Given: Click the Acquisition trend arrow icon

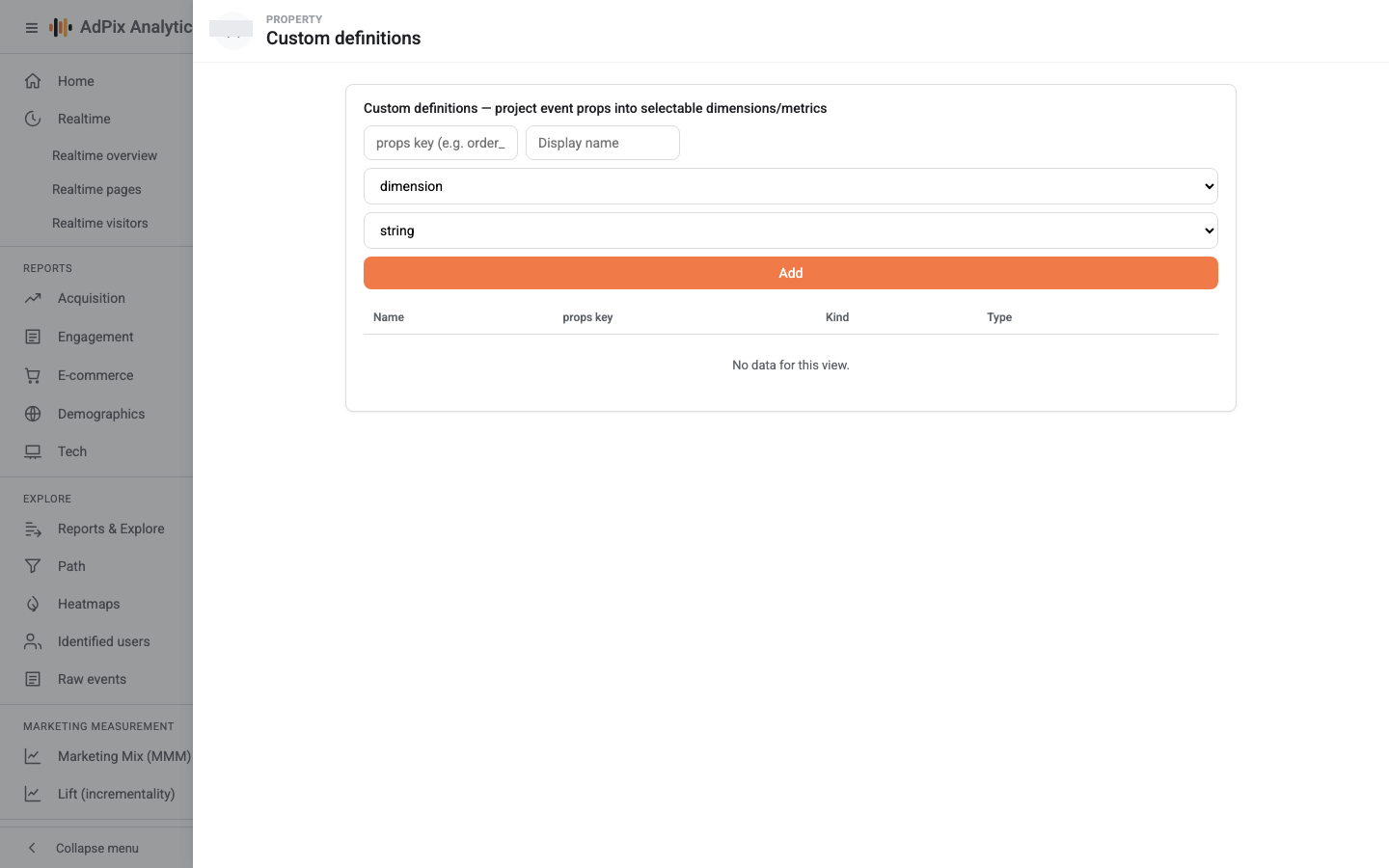Looking at the screenshot, I should coord(33,298).
